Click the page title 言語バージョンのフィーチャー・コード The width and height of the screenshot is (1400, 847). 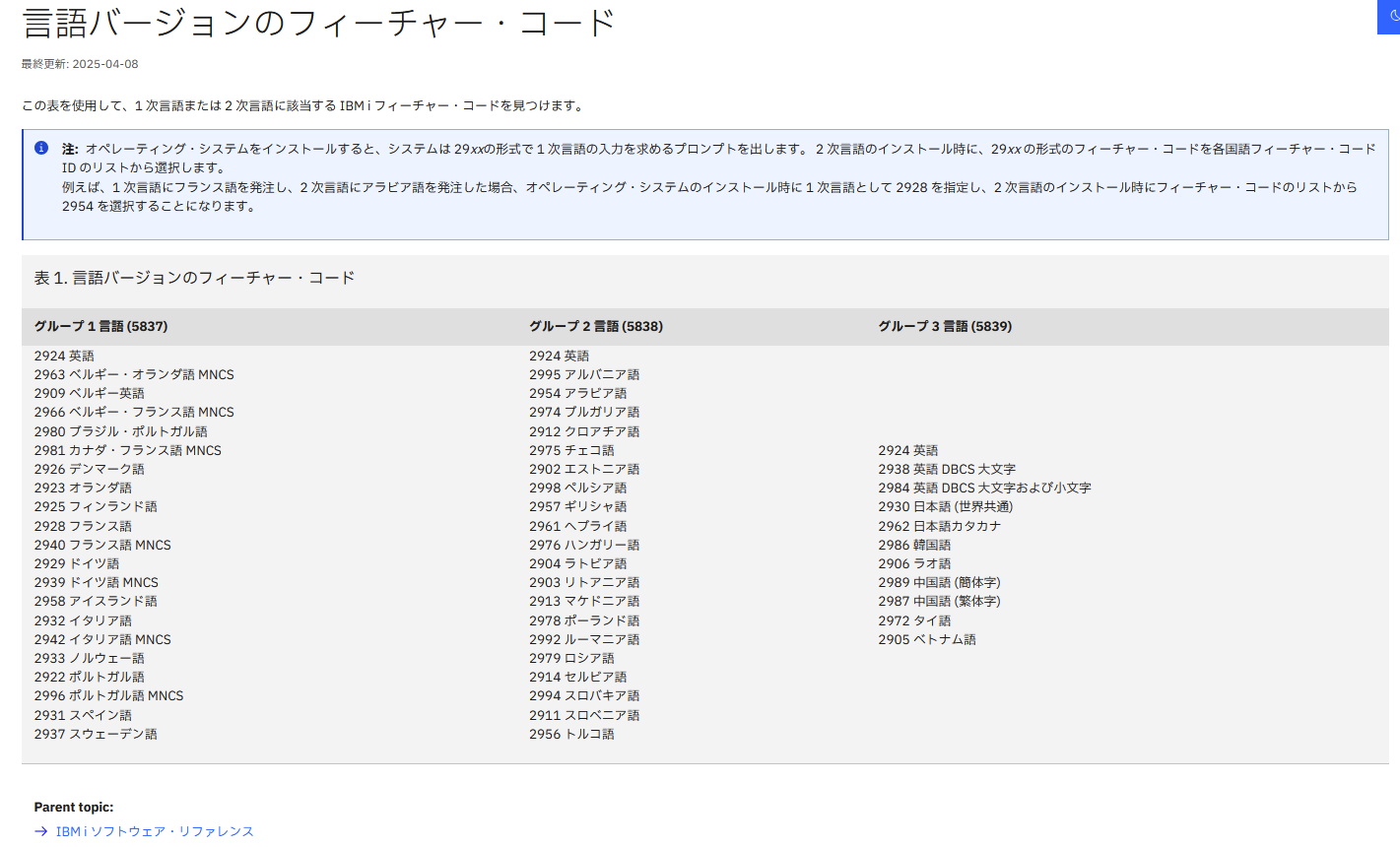point(319,22)
